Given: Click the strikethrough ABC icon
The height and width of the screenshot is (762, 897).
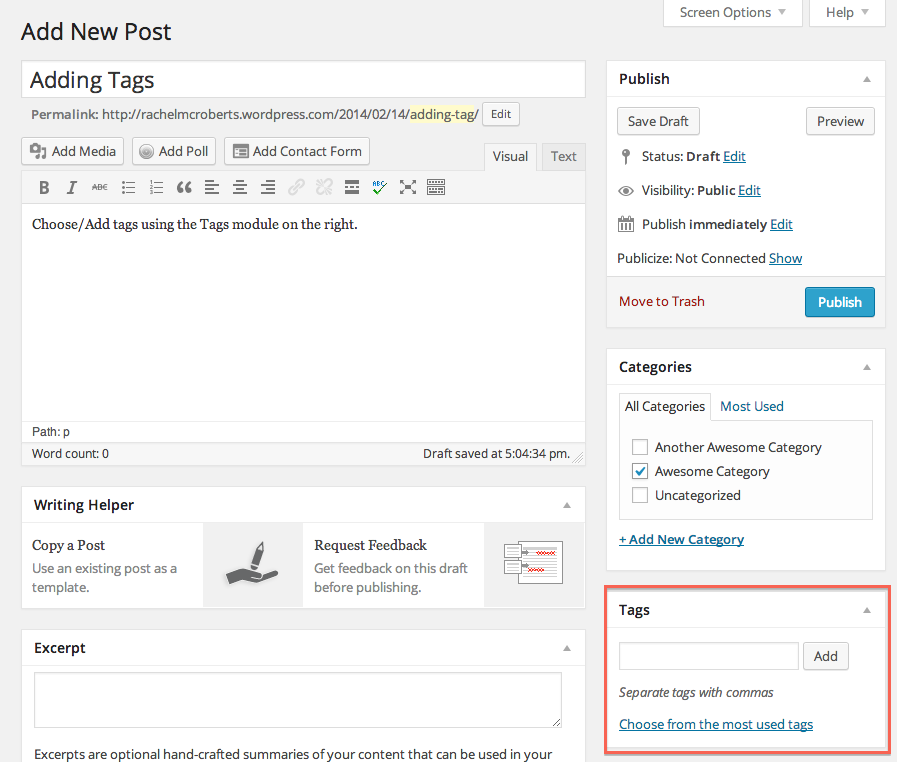Looking at the screenshot, I should pos(100,187).
